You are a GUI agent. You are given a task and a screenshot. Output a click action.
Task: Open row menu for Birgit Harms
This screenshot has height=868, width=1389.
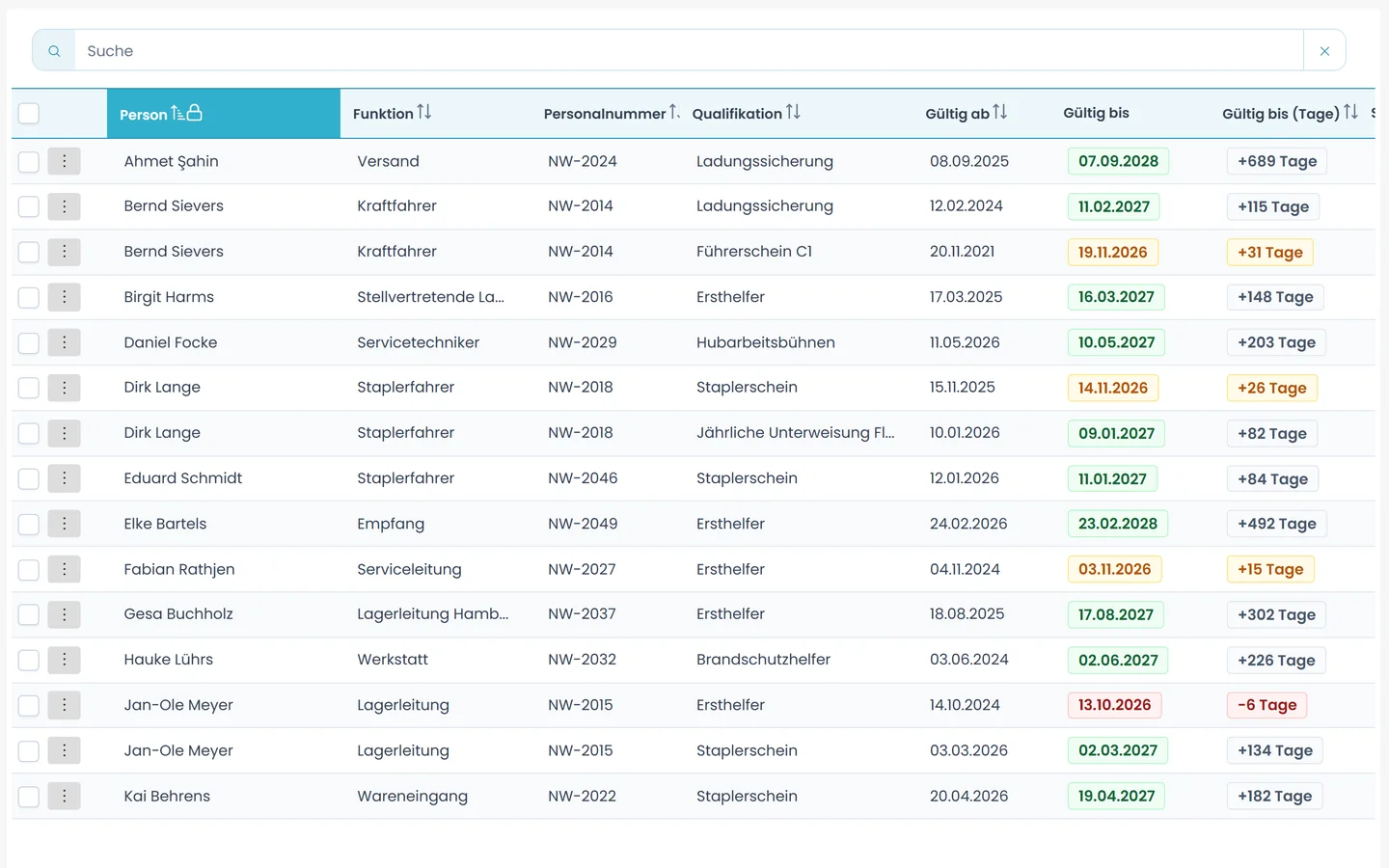(65, 297)
